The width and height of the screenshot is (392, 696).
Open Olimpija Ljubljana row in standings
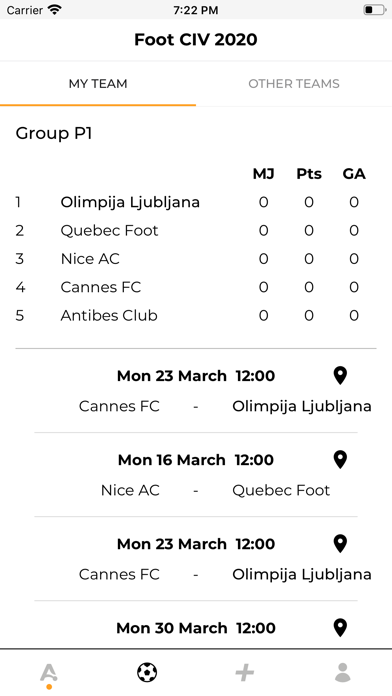click(x=196, y=202)
